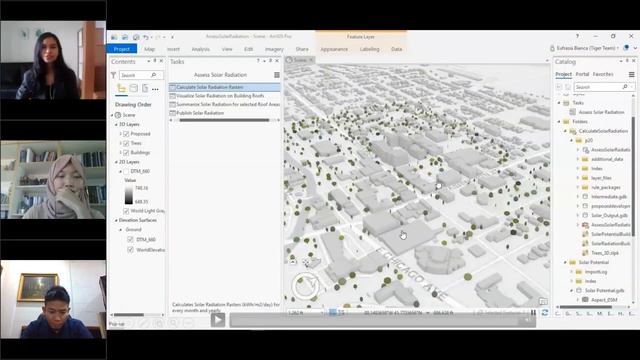Screen dimensions: 640x360
Task: Switch to the Map ribbon tab
Action: 149,49
